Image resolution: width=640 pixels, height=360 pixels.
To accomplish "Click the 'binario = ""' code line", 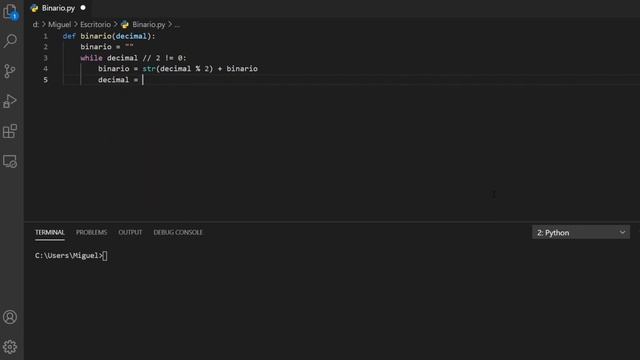I will click(107, 47).
